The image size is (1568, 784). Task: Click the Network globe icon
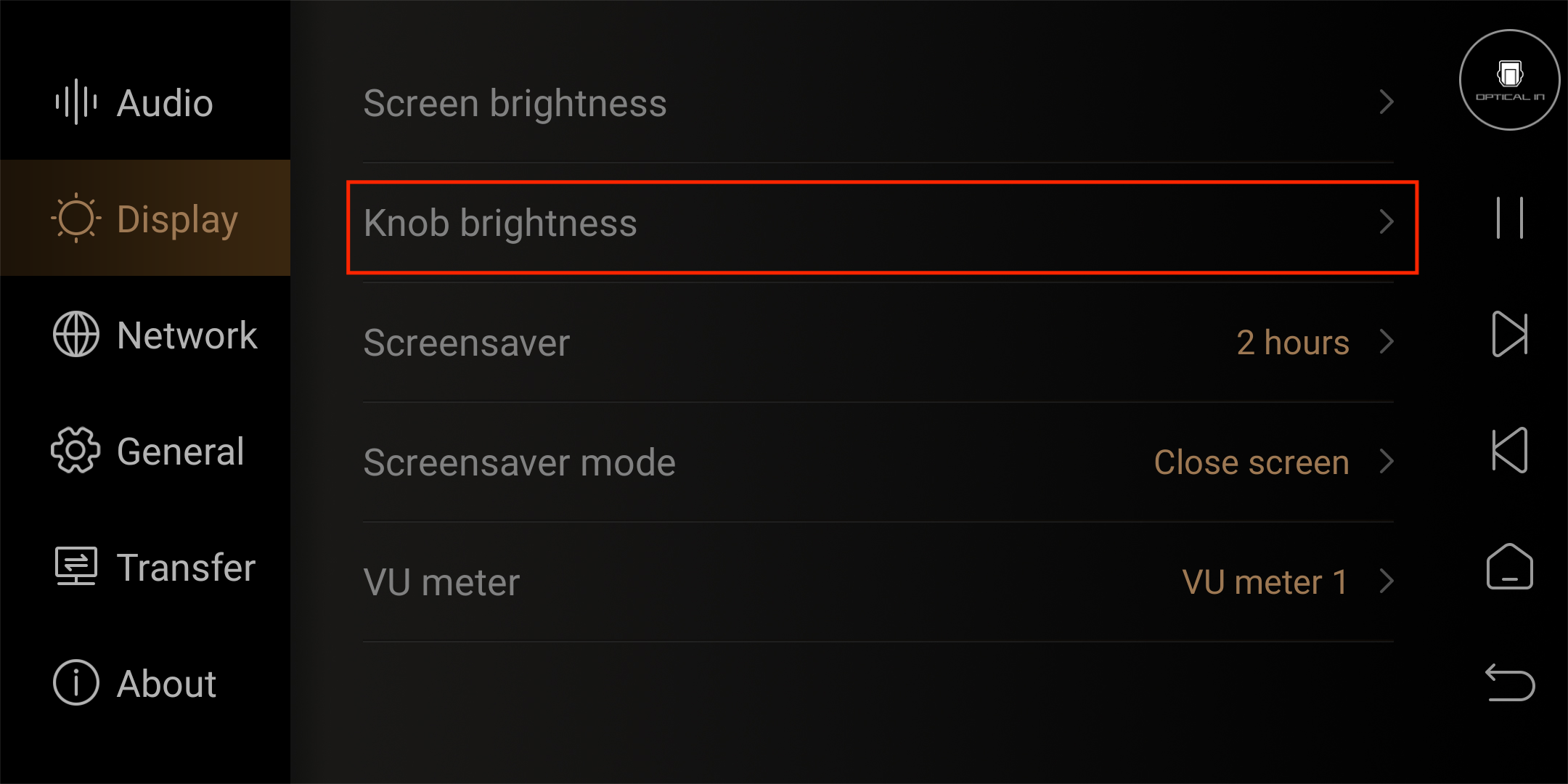(x=76, y=334)
